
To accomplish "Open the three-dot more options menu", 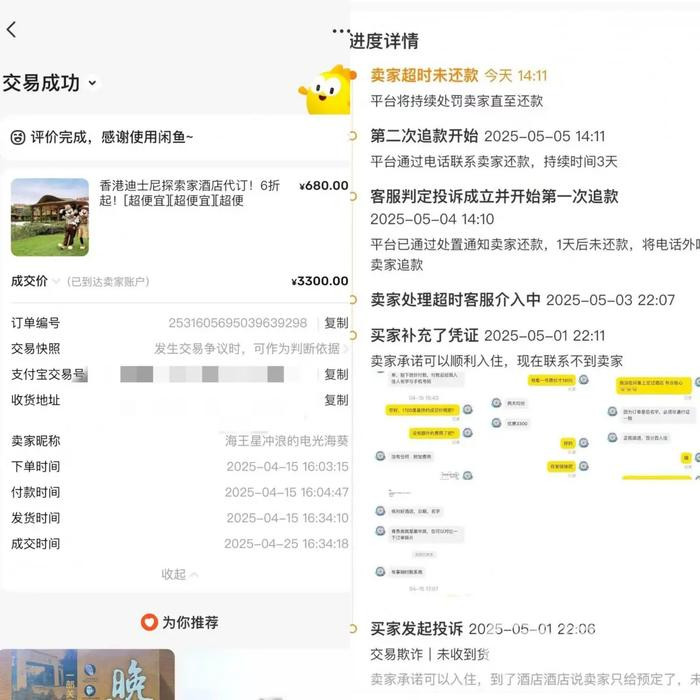I will [x=341, y=31].
